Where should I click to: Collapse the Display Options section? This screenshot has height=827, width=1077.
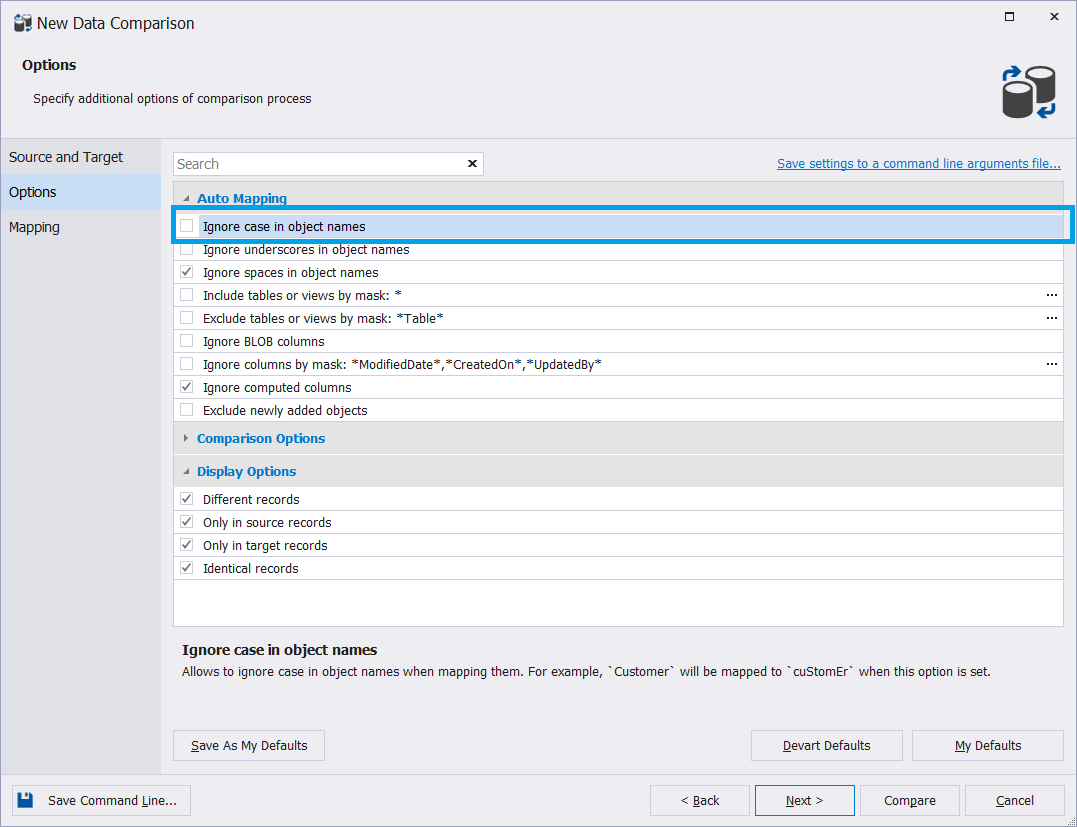pos(186,472)
